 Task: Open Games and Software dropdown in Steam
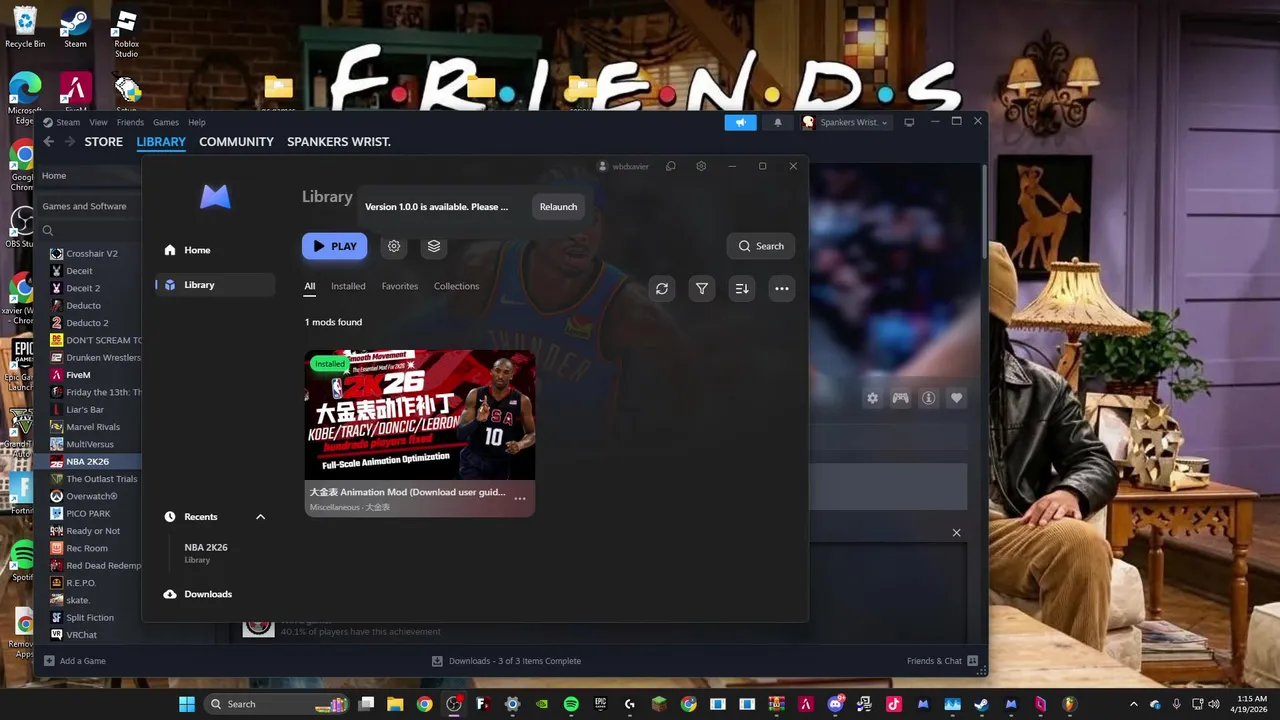[87, 206]
